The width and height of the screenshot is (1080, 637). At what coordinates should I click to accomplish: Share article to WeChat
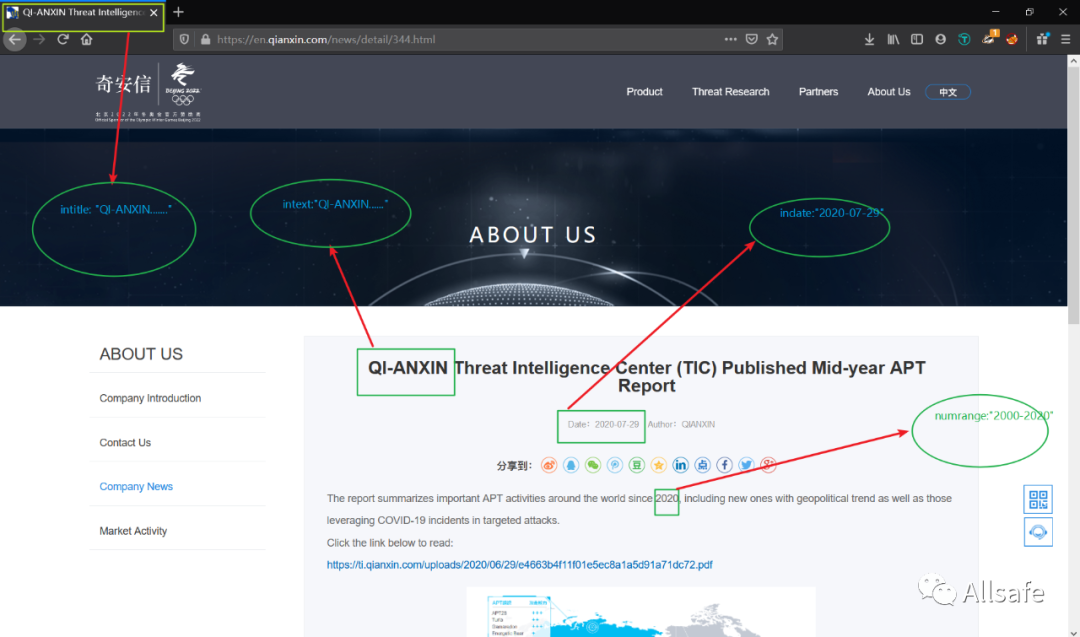(x=592, y=466)
